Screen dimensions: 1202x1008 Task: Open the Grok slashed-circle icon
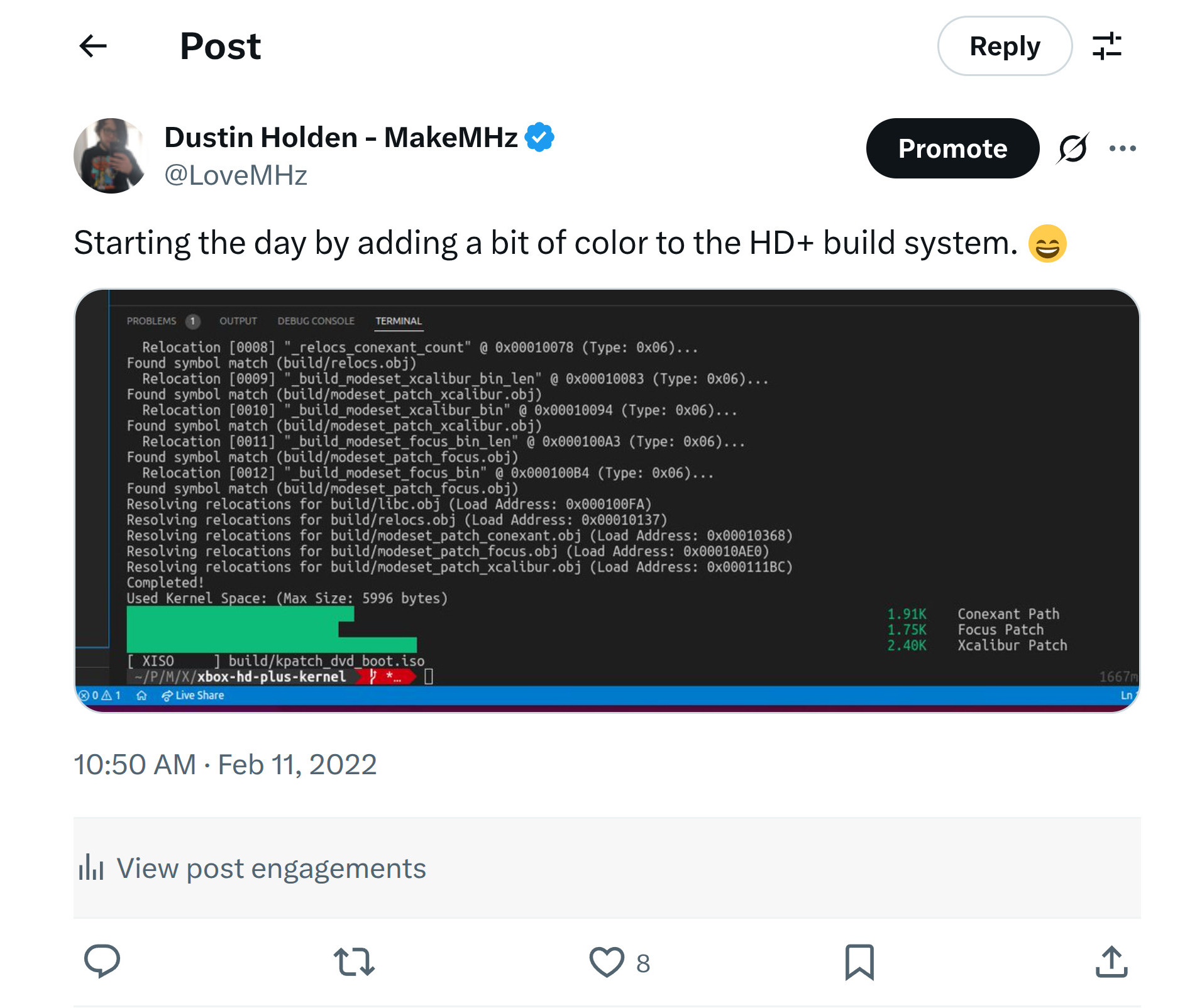coord(1072,148)
